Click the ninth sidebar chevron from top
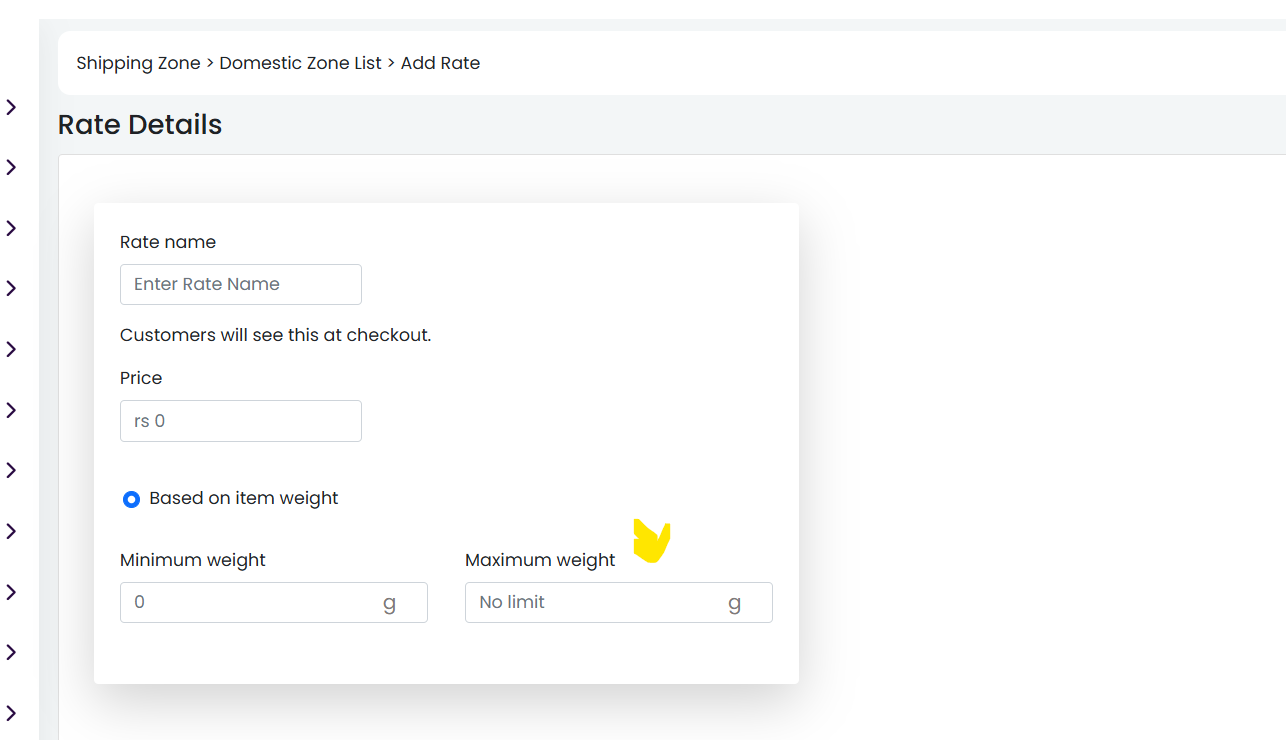This screenshot has width=1286, height=740. pyautogui.click(x=12, y=592)
